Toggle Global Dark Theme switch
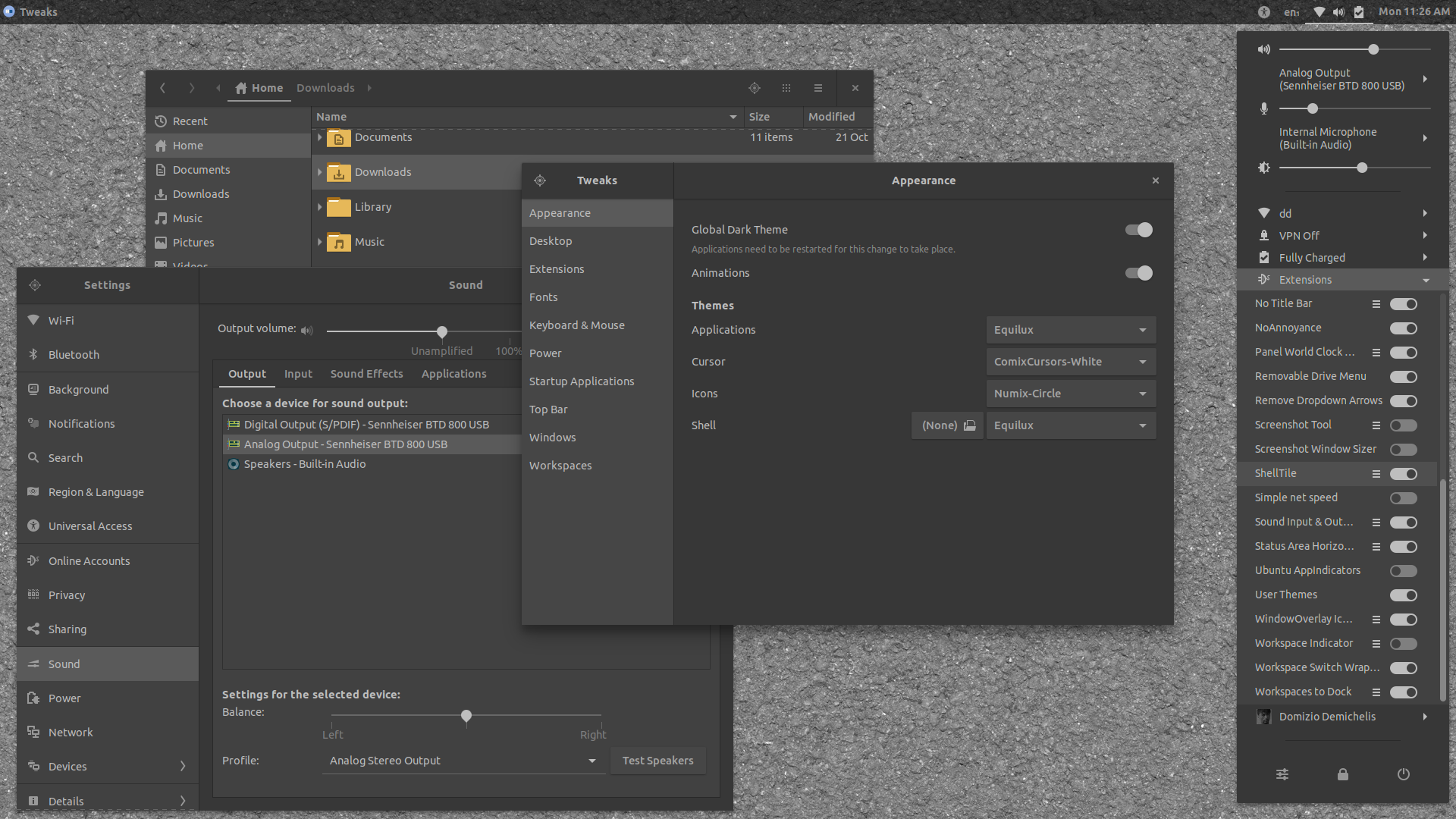 [1138, 230]
